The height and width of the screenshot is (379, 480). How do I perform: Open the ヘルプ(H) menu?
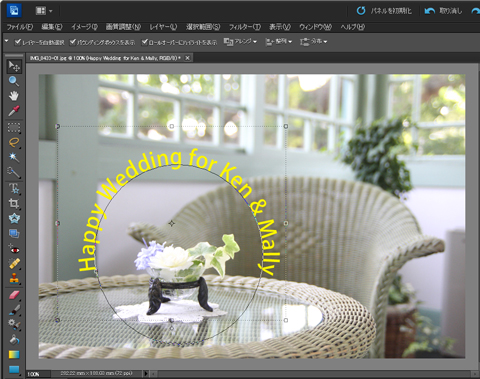(x=352, y=27)
